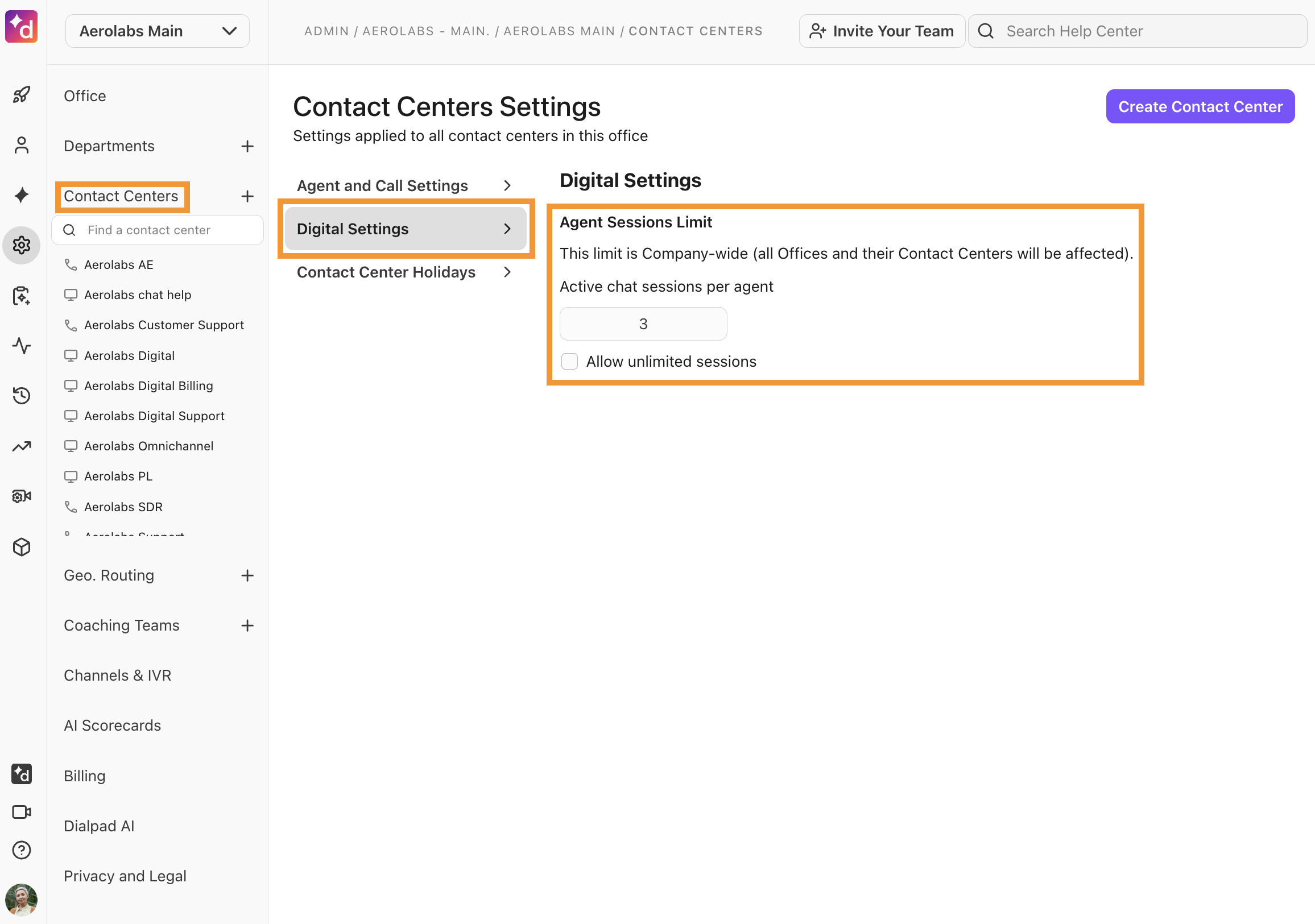1315x924 pixels.
Task: Open the AI sparkle icon in the sidebar
Action: pyautogui.click(x=21, y=195)
